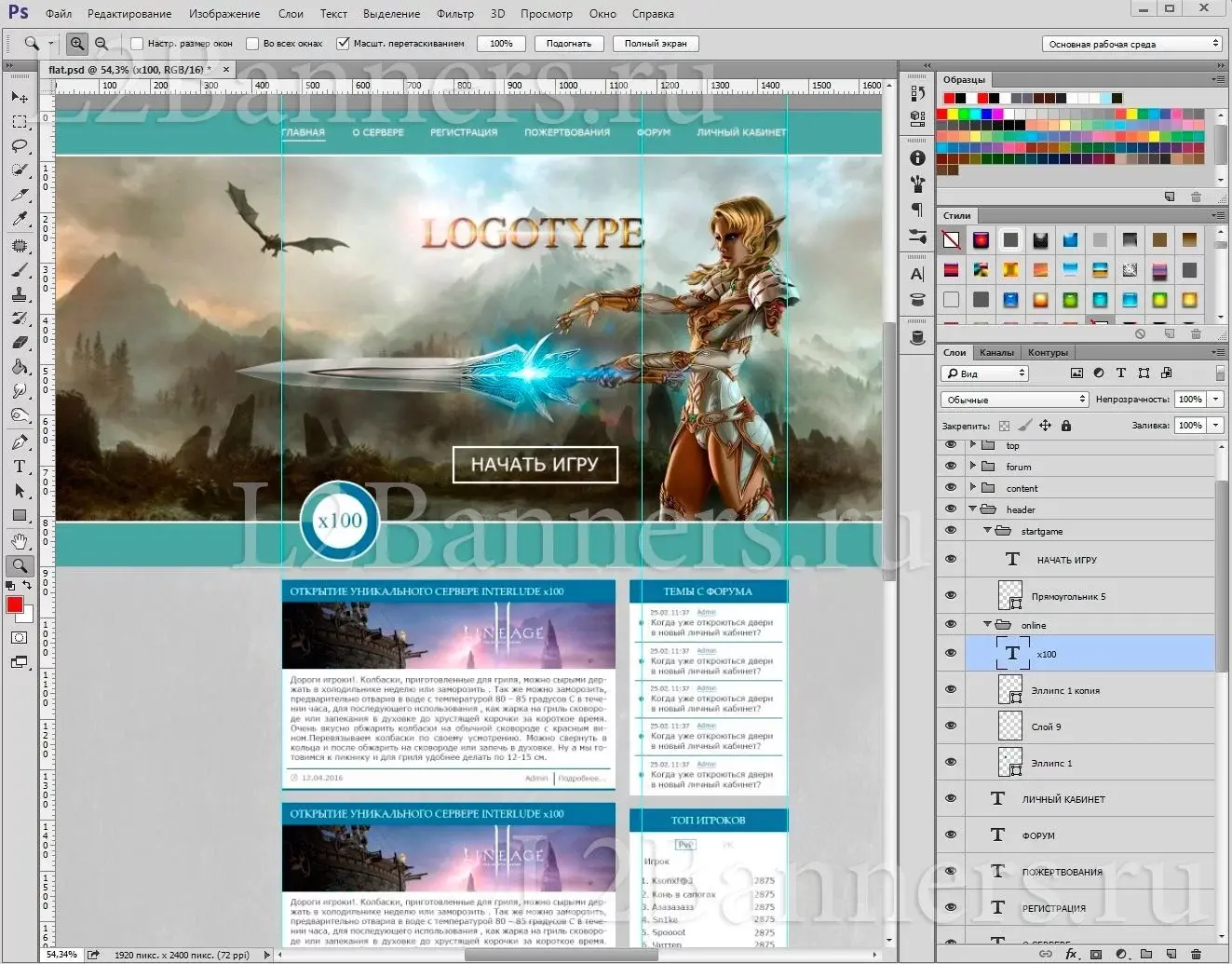Hide the 'x100' text layer
This screenshot has width=1232, height=964.
951,653
